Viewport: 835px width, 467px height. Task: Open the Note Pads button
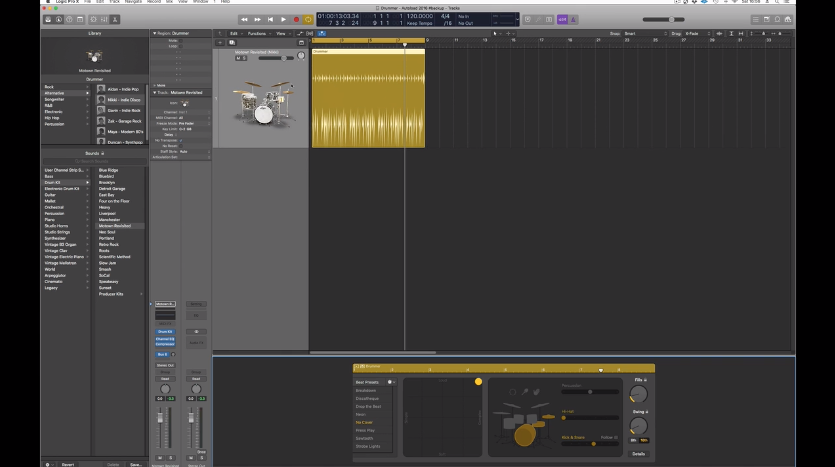(x=766, y=20)
